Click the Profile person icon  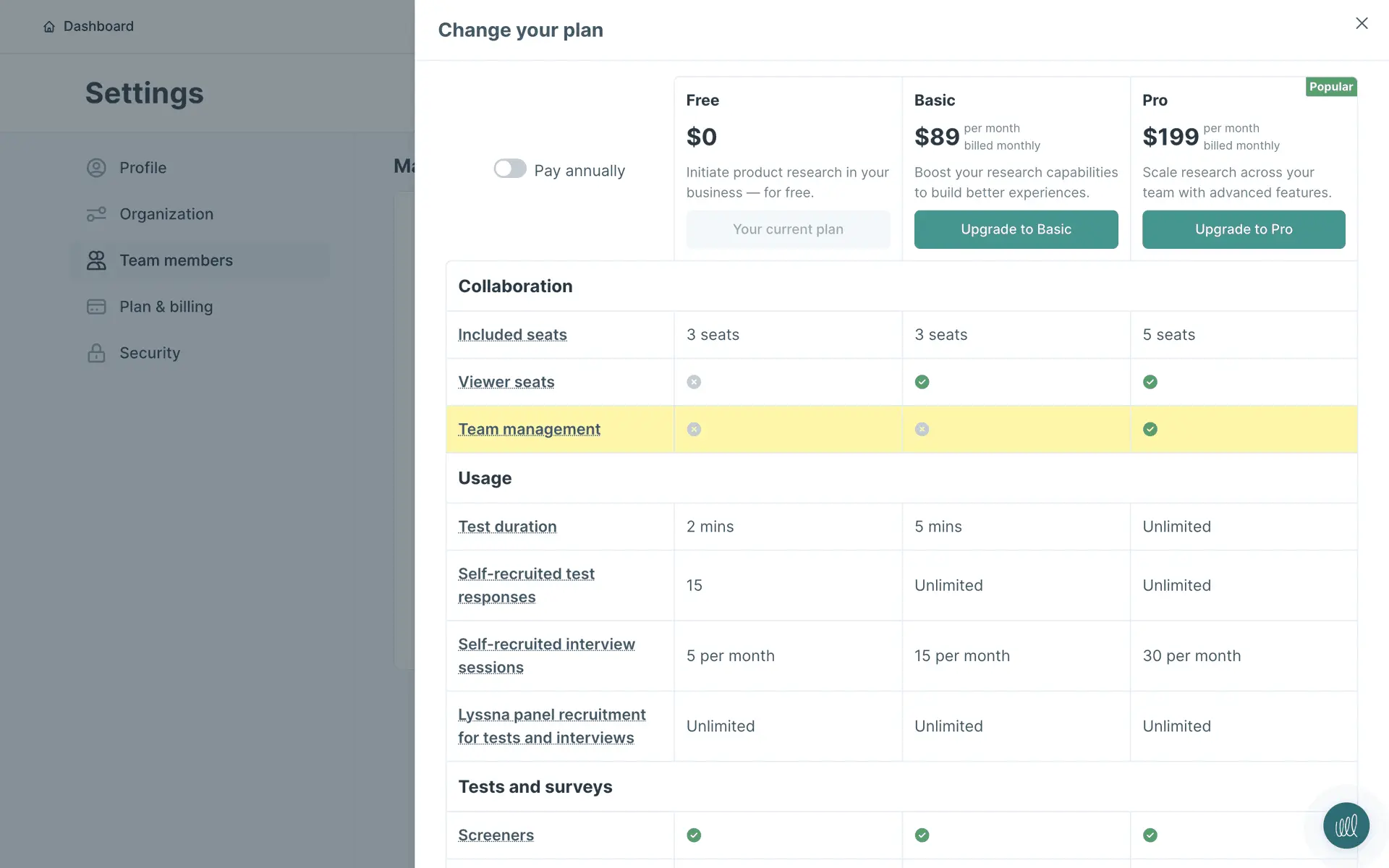(96, 168)
